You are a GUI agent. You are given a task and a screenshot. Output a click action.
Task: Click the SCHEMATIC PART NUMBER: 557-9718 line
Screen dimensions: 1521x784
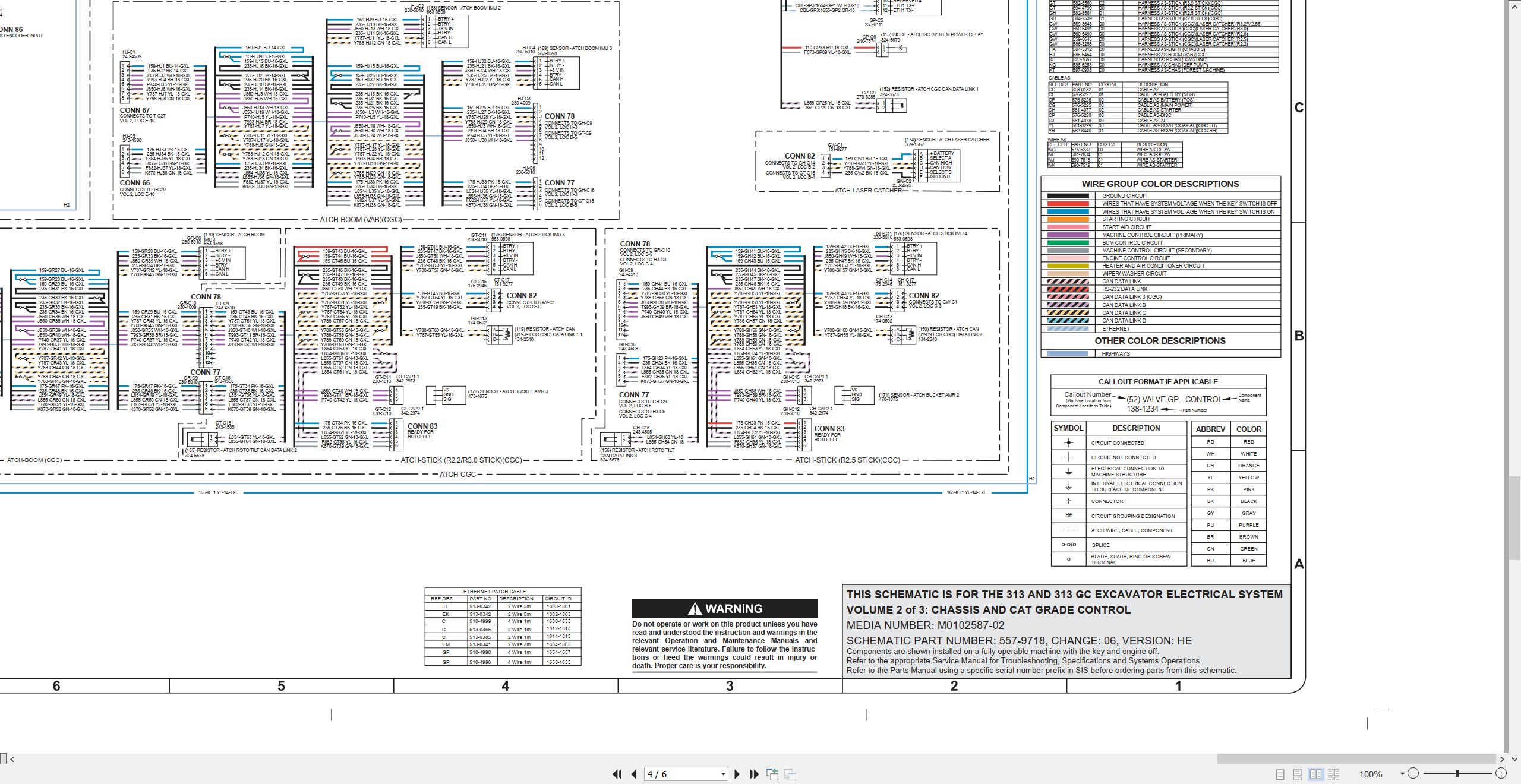pyautogui.click(x=1019, y=641)
